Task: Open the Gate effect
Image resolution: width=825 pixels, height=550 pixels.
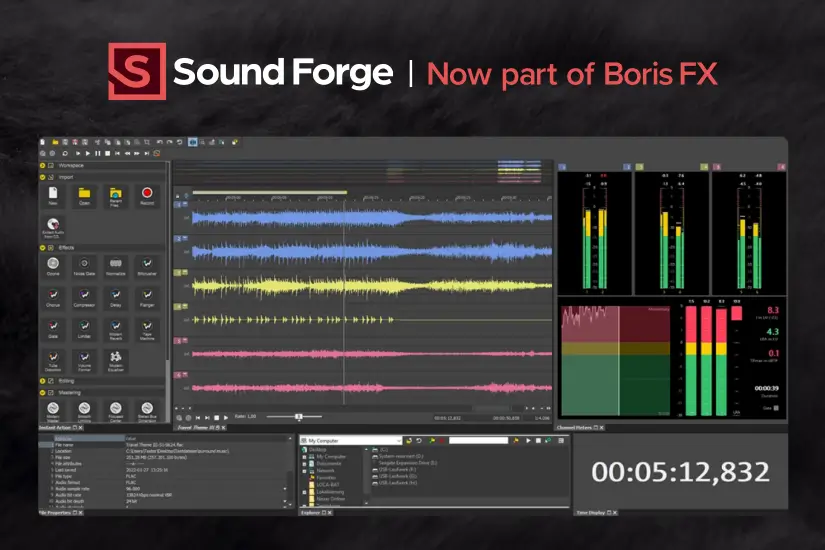Action: tap(53, 329)
